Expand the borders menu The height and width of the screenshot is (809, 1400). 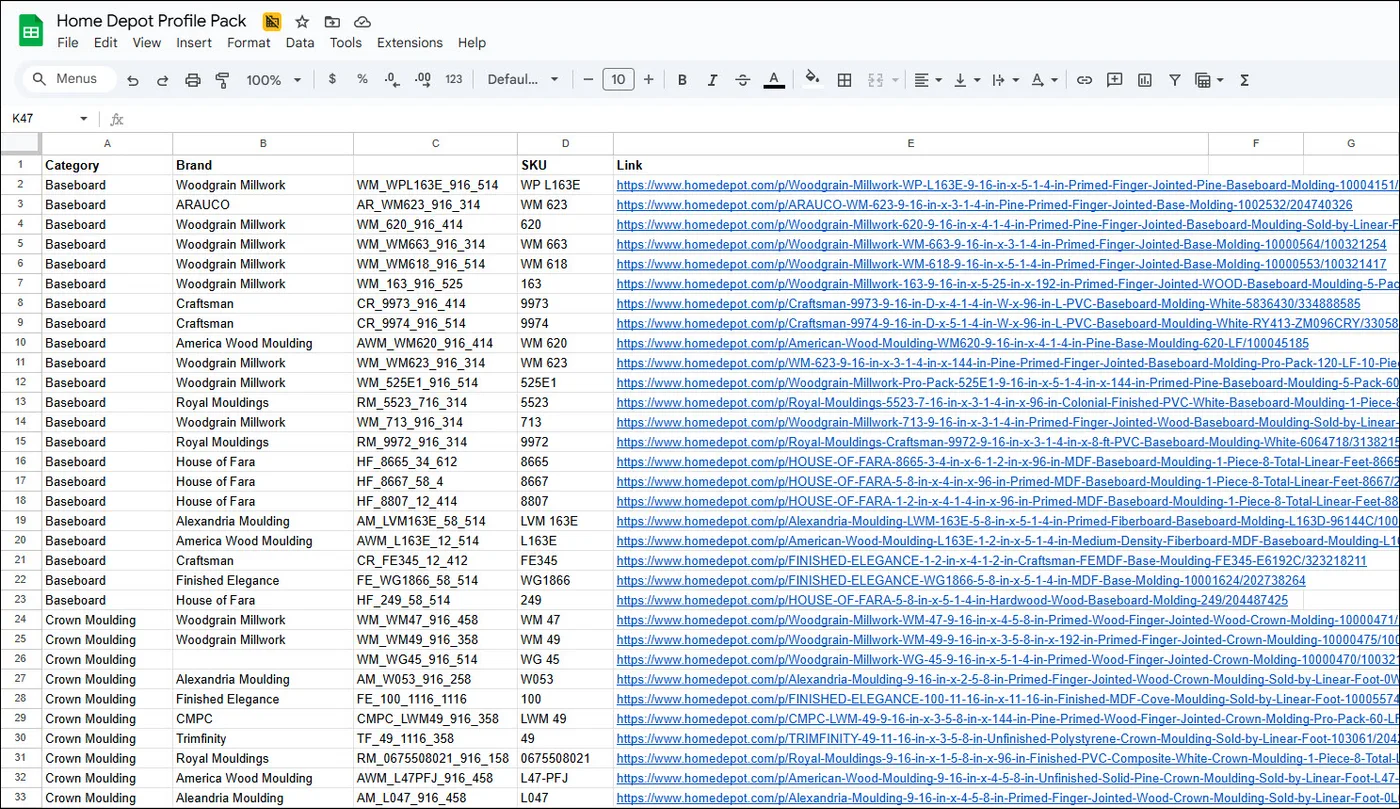[x=844, y=79]
